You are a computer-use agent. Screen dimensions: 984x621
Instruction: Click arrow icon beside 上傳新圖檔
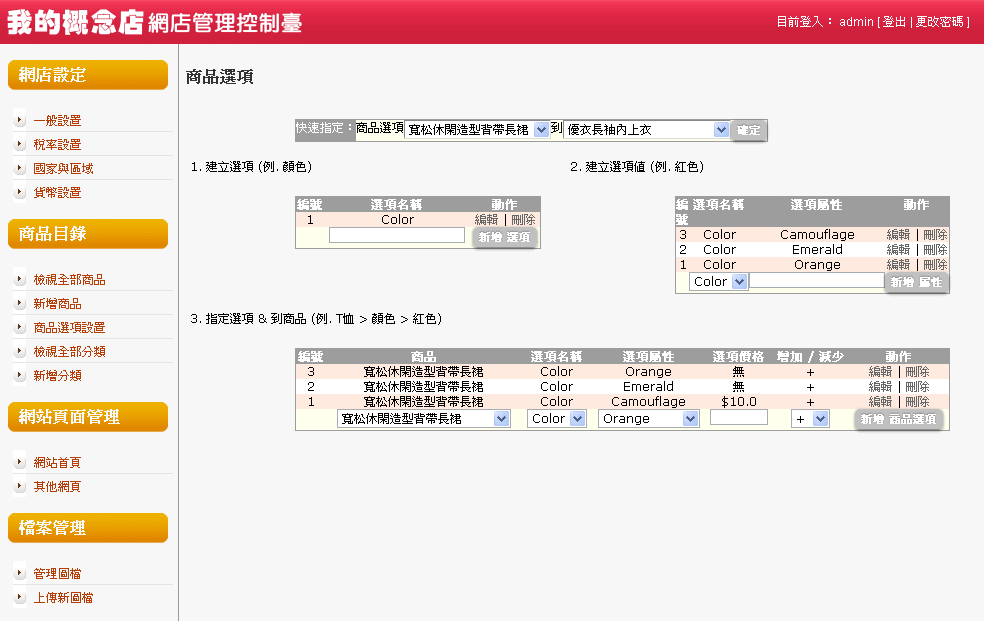[x=20, y=598]
